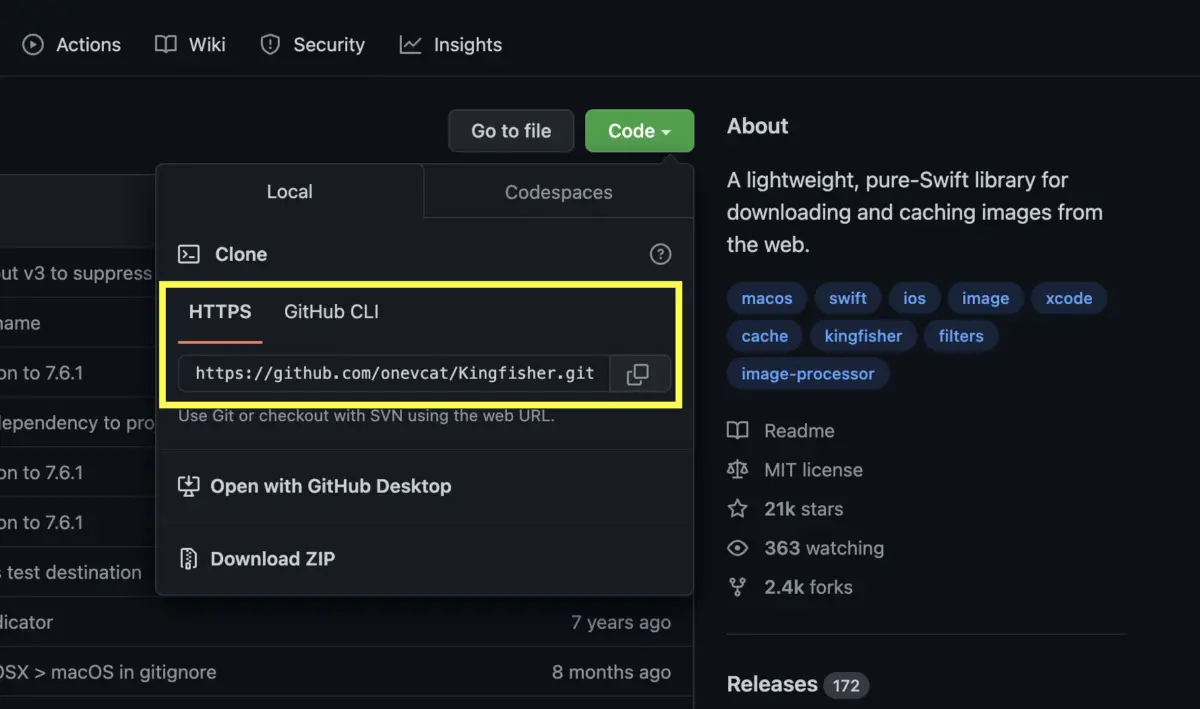View the 21k stars link
Screen dimensions: 1200x709
click(785, 509)
